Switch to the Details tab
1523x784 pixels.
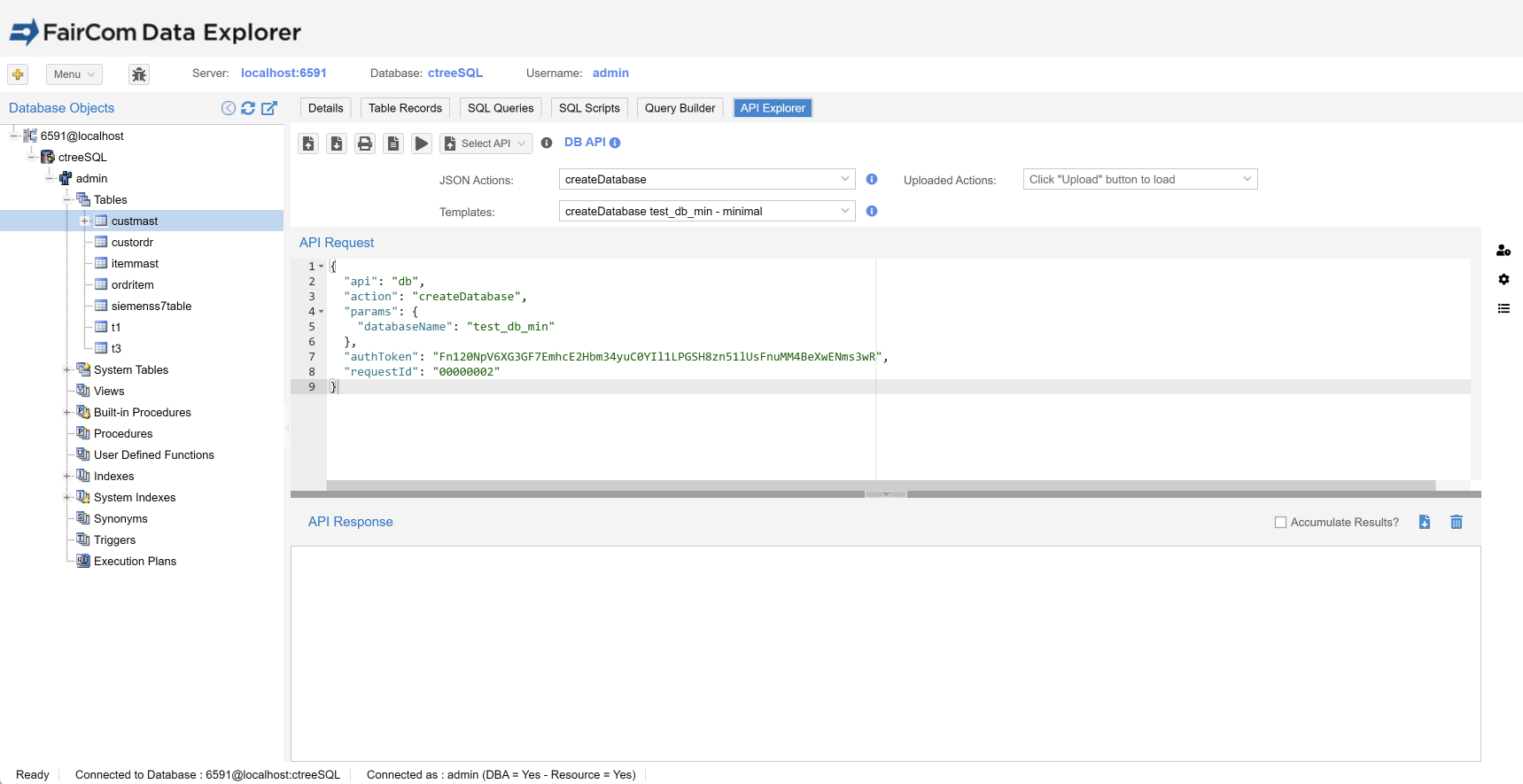click(326, 108)
